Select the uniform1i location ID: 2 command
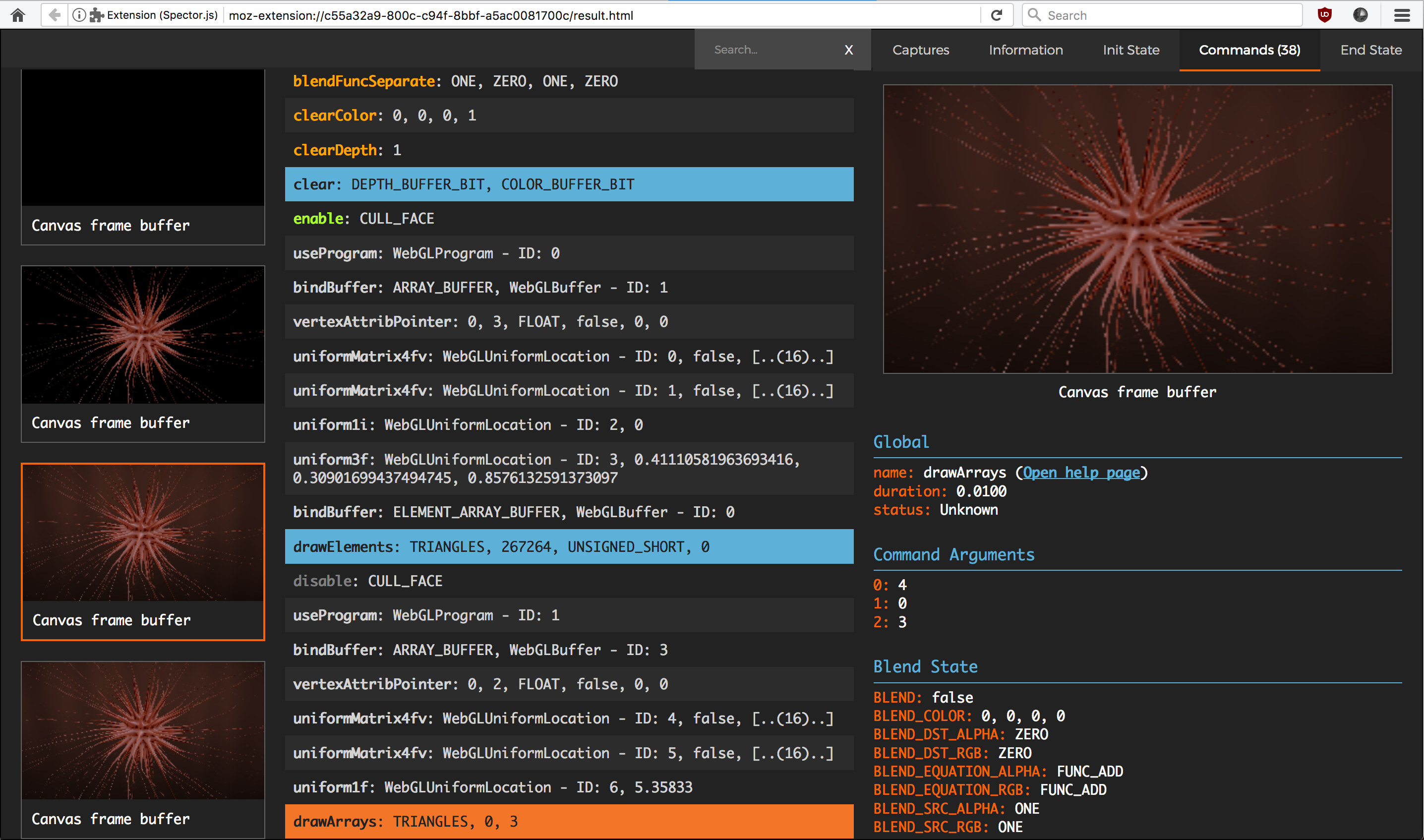The height and width of the screenshot is (840, 1424). pyautogui.click(x=569, y=424)
